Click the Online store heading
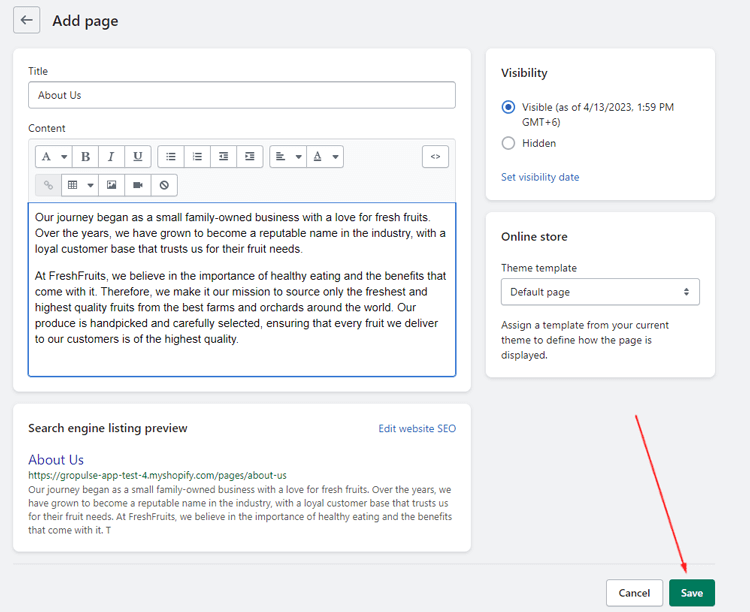The width and height of the screenshot is (750, 612). tap(534, 236)
